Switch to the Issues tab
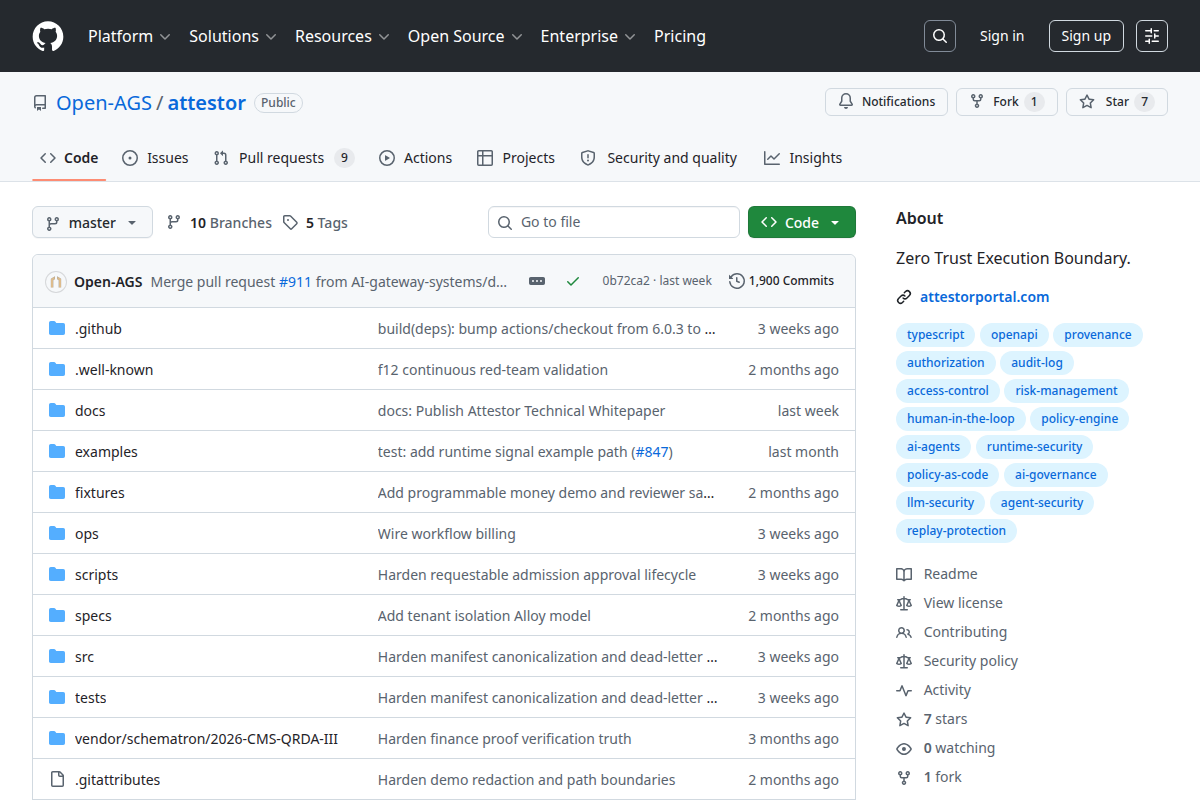Screen dimensions: 1200x800 tap(155, 158)
